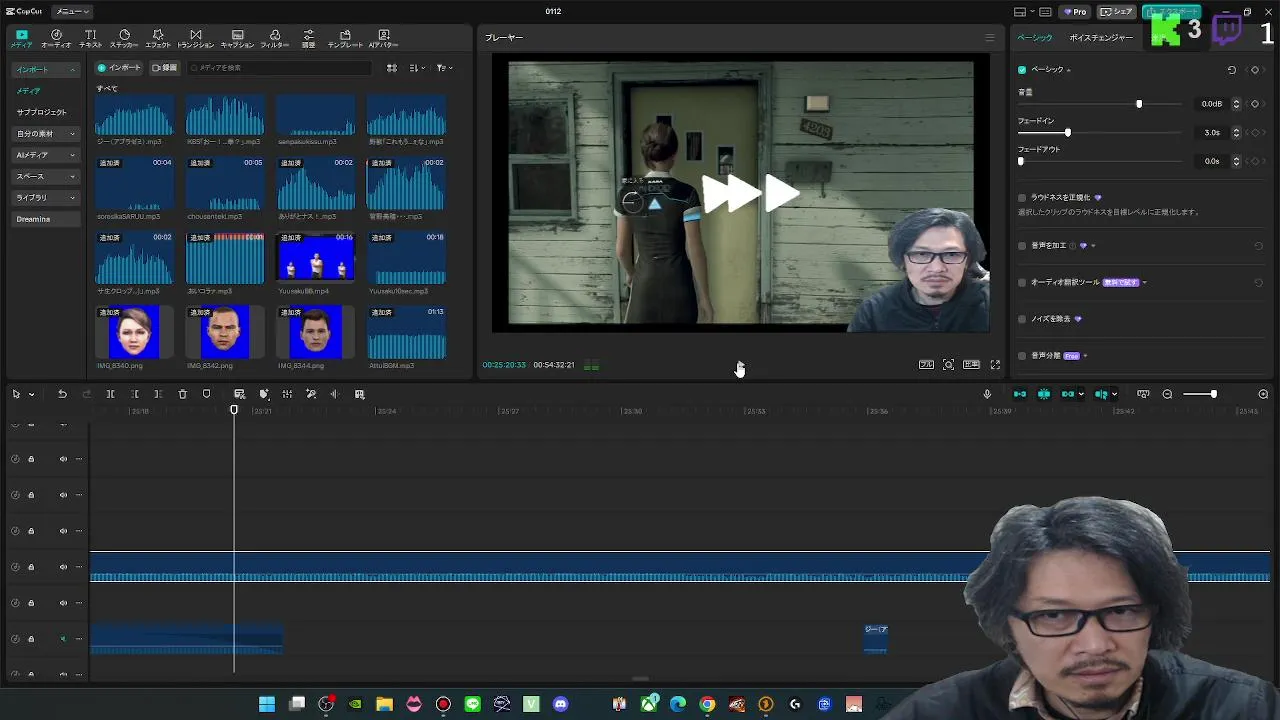The height and width of the screenshot is (720, 1280).
Task: Open the テキスト (Text) tab
Action: click(x=90, y=39)
